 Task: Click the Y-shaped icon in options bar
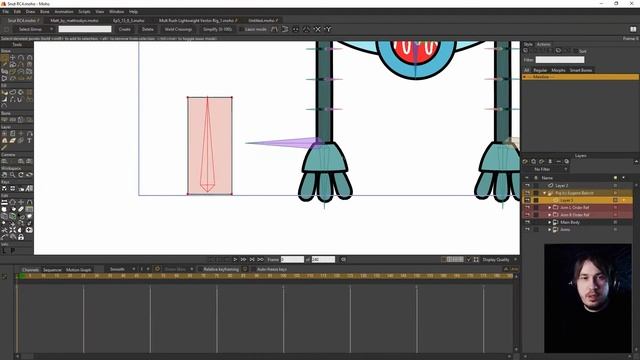tap(328, 29)
